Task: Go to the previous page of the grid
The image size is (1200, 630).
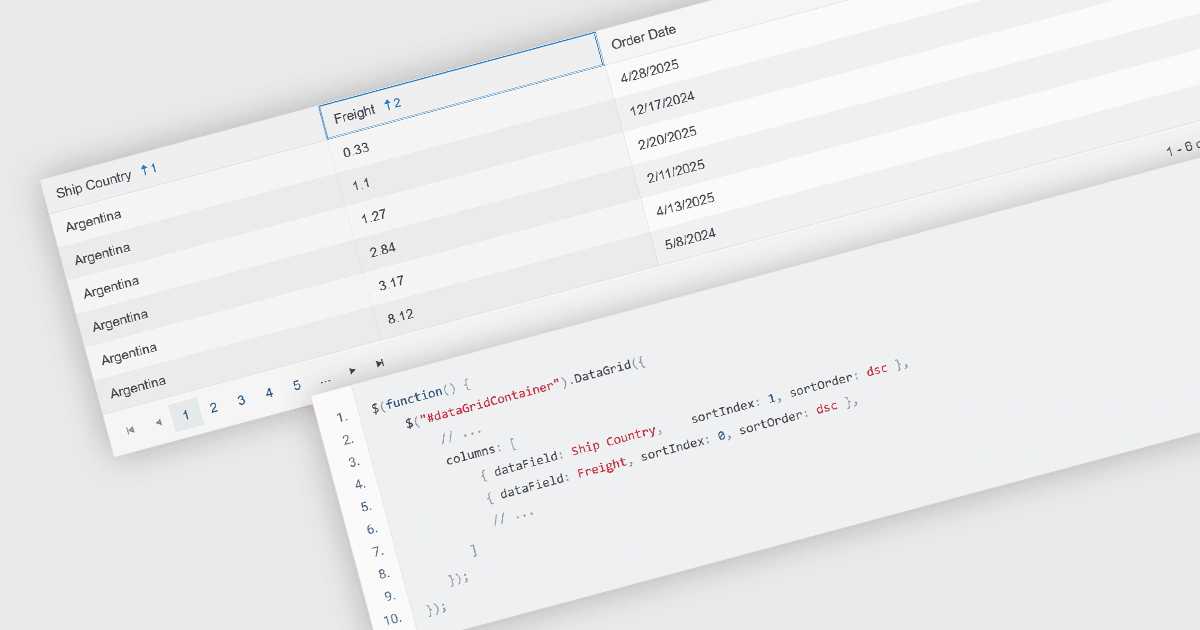Action: coord(158,423)
